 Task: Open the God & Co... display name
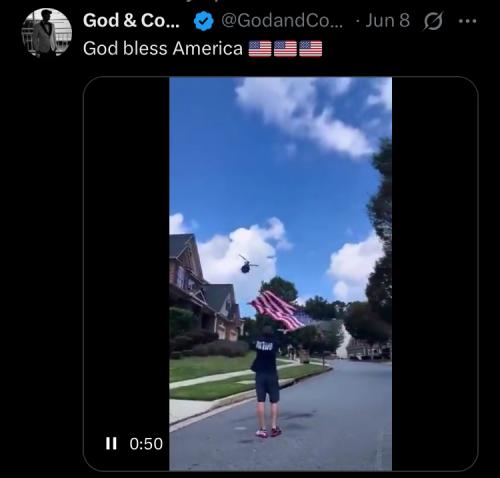pos(131,21)
